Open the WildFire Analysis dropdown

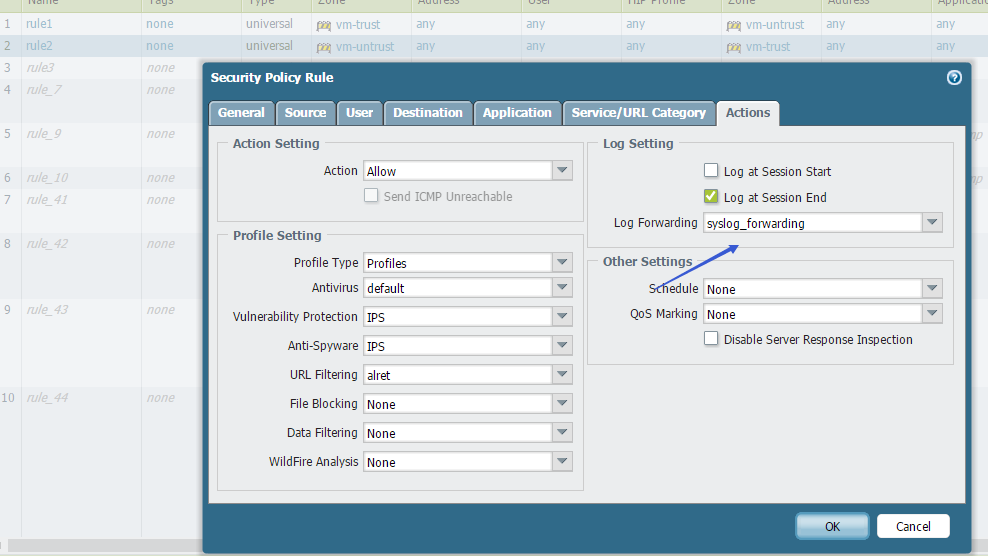tap(563, 462)
